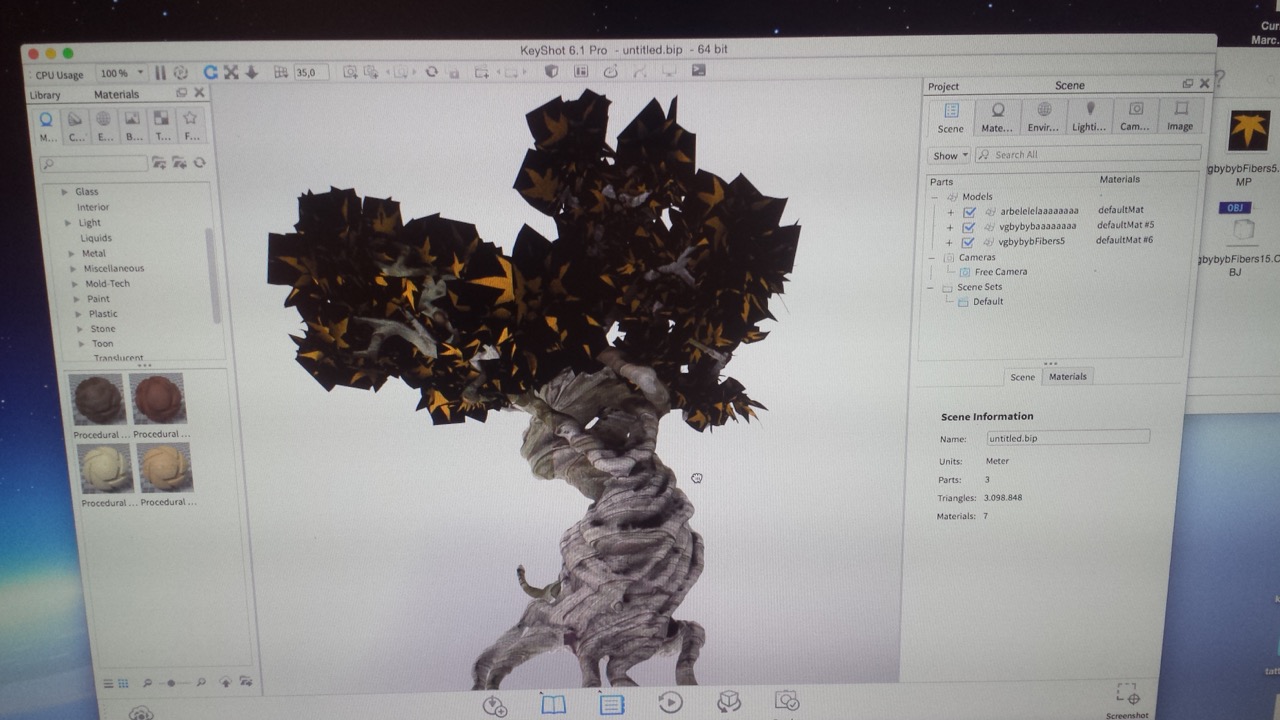Open the Camera tab in Project panel
The image size is (1280, 720).
(x=1135, y=116)
